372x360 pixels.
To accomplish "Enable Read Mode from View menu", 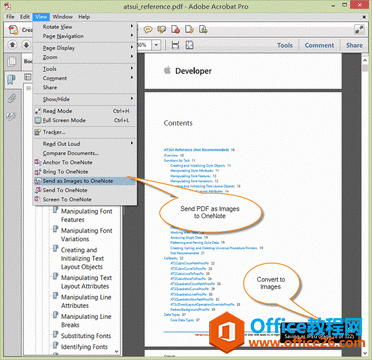I will point(85,111).
